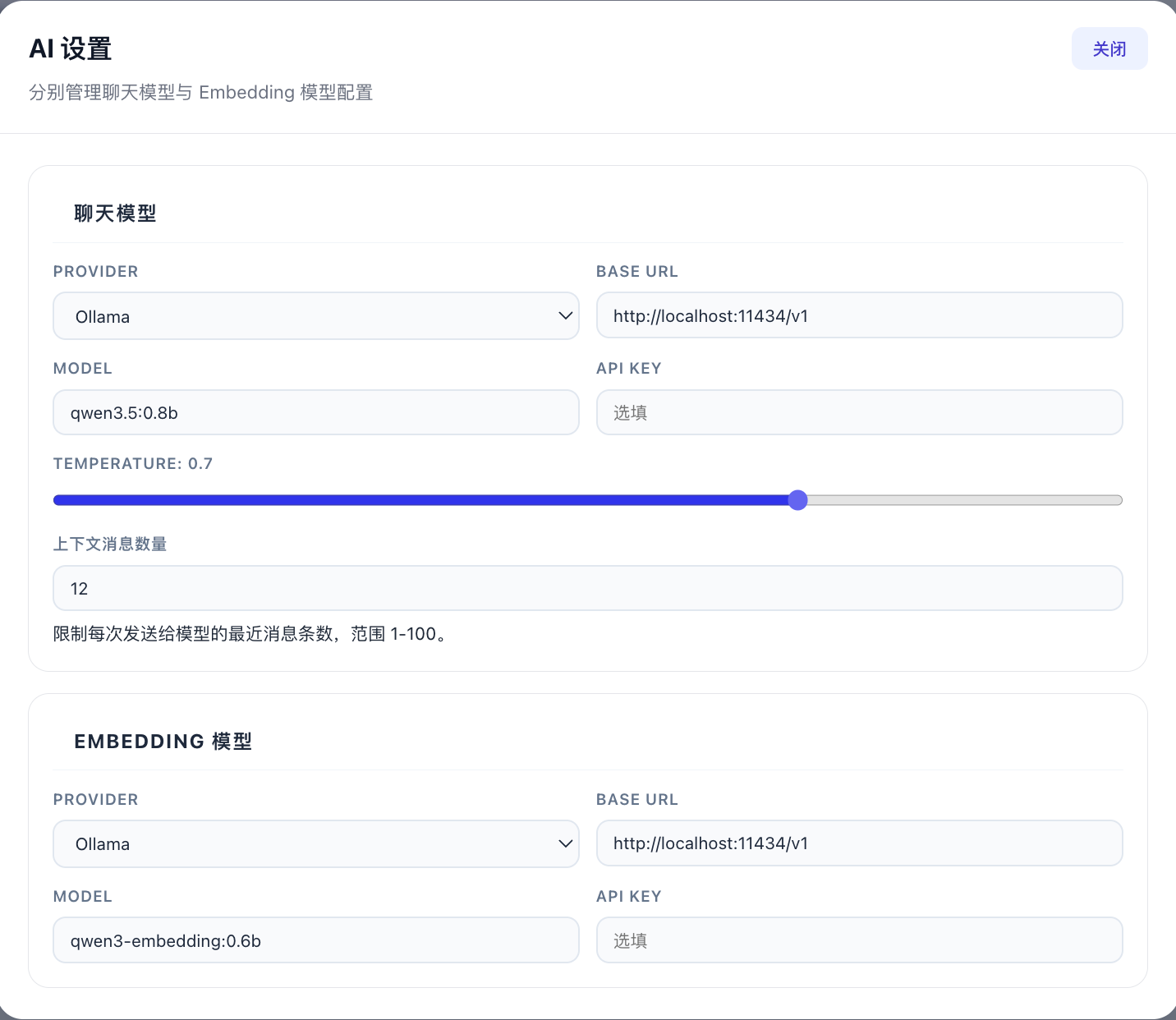The width and height of the screenshot is (1176, 1020).
Task: Select the 聊天模型 section header
Action: (116, 213)
